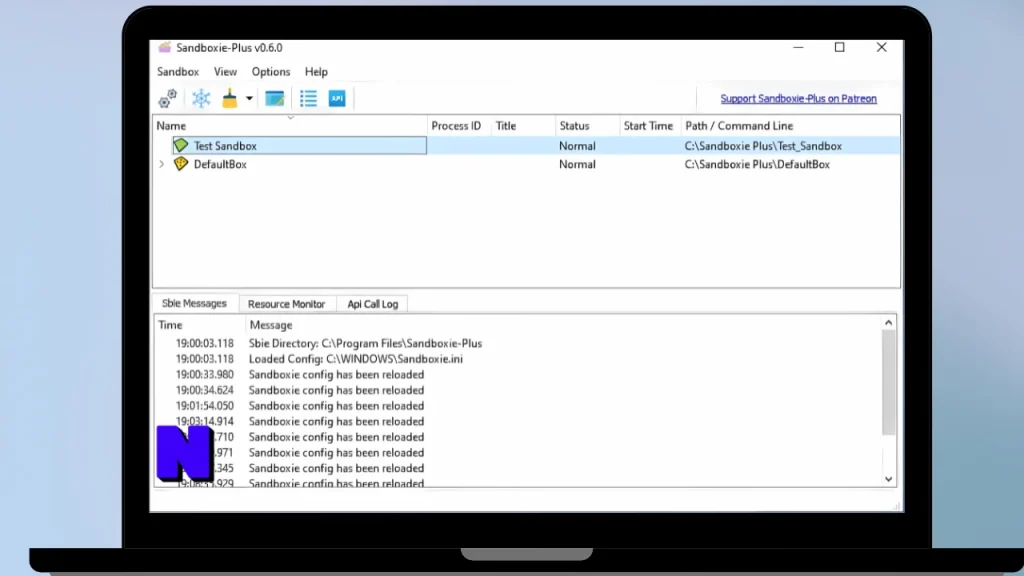Click the Sandboxie-Plus title bar icon

tap(165, 48)
